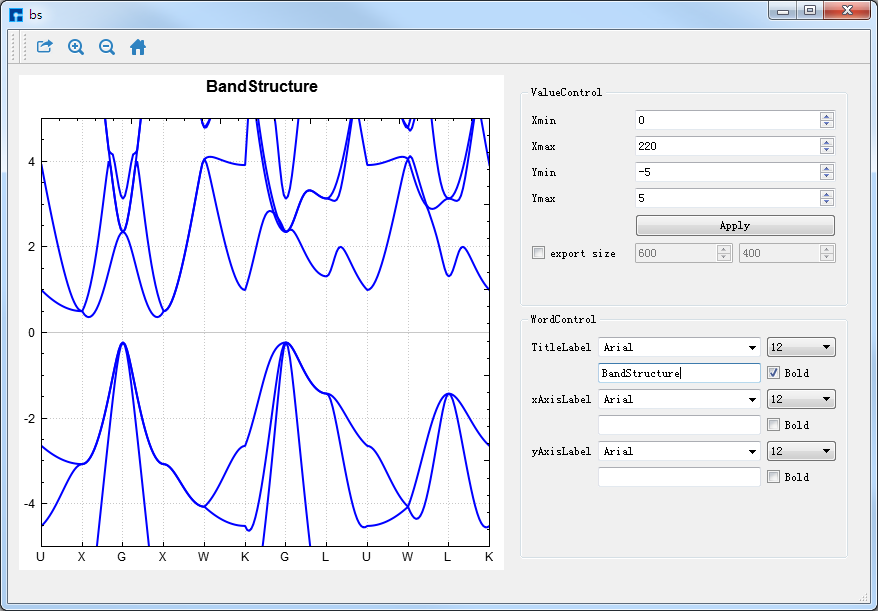Increase Ymax with the up spinner arrow
878x611 pixels.
coord(826,194)
